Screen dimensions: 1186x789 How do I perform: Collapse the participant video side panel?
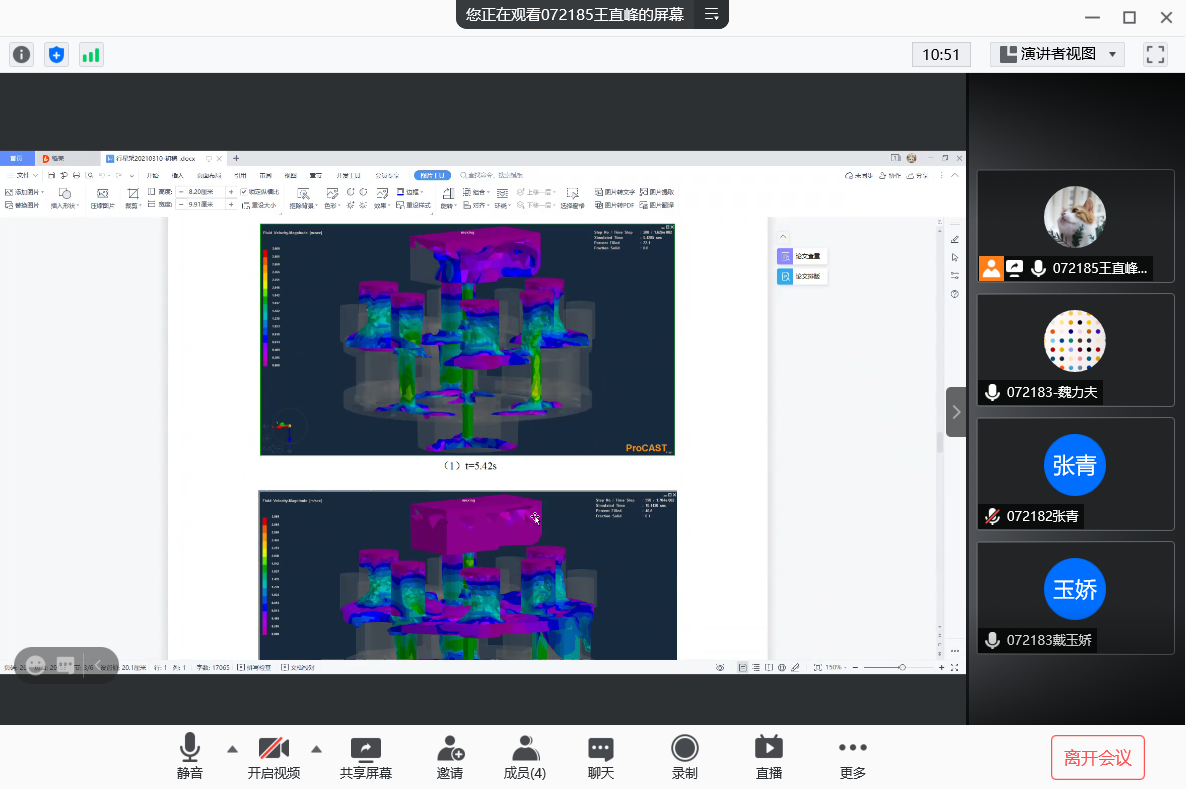(x=956, y=412)
